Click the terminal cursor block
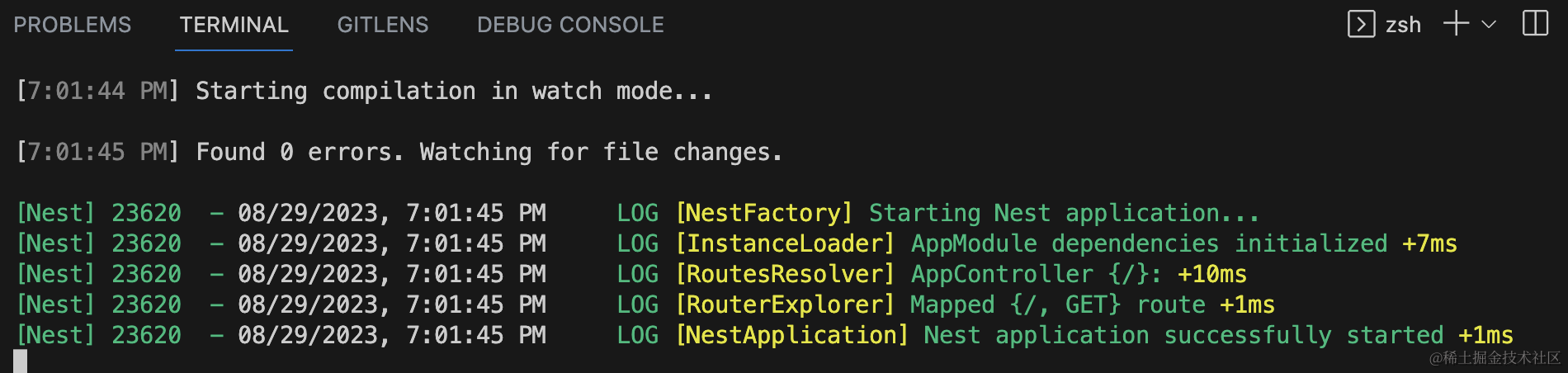Viewport: 1568px width, 373px height. [21, 361]
